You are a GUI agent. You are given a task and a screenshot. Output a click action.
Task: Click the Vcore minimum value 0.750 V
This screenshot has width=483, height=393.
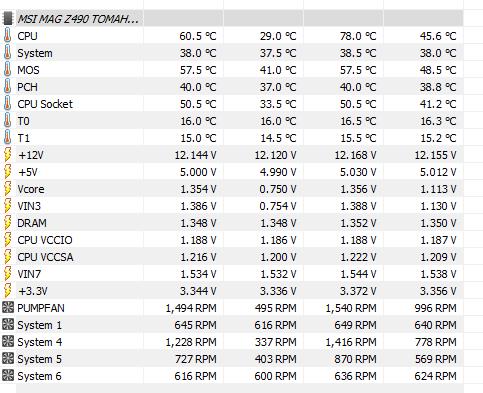(278, 189)
